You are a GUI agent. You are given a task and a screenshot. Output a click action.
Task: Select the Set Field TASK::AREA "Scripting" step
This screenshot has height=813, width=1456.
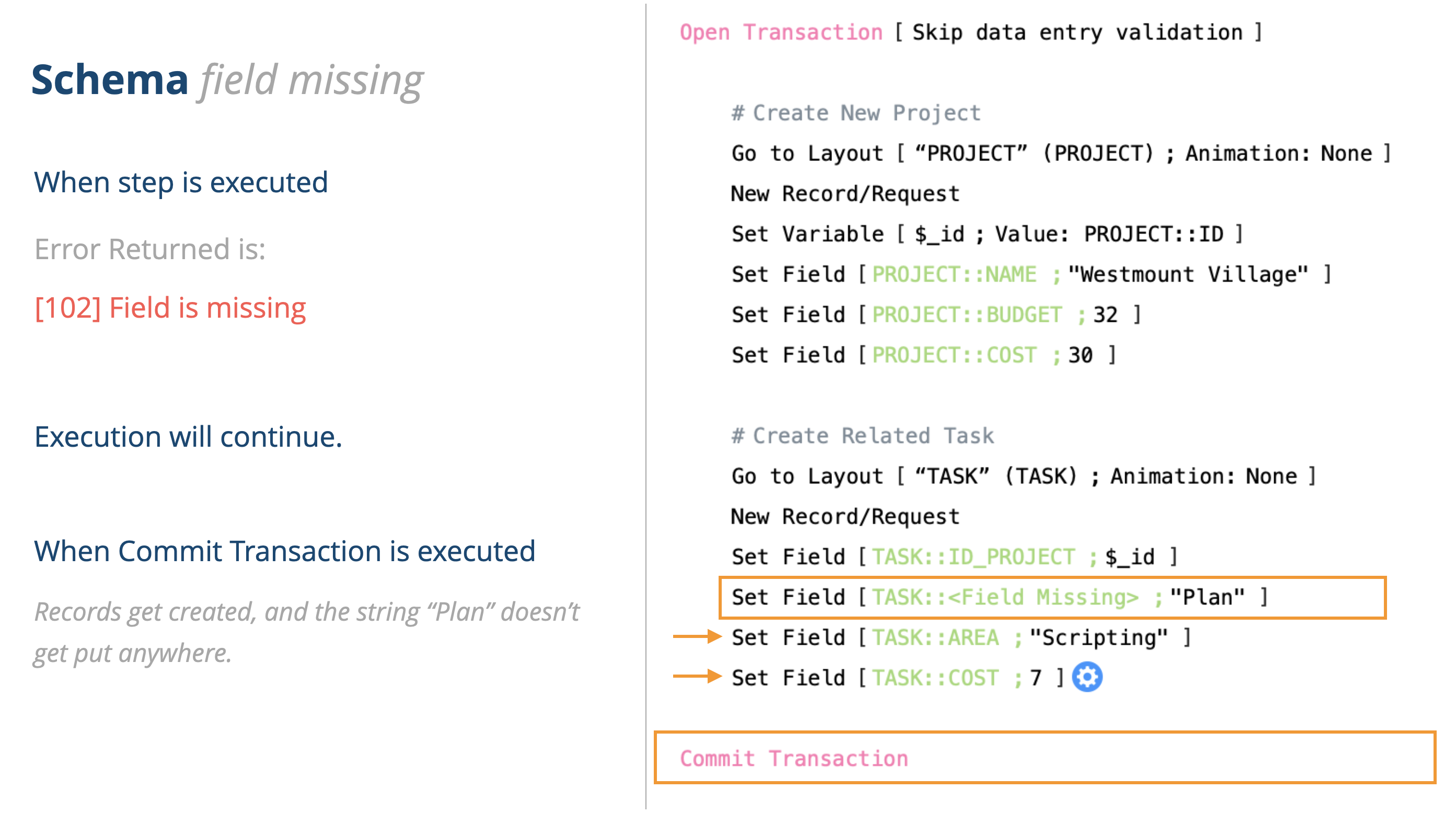pyautogui.click(x=961, y=638)
